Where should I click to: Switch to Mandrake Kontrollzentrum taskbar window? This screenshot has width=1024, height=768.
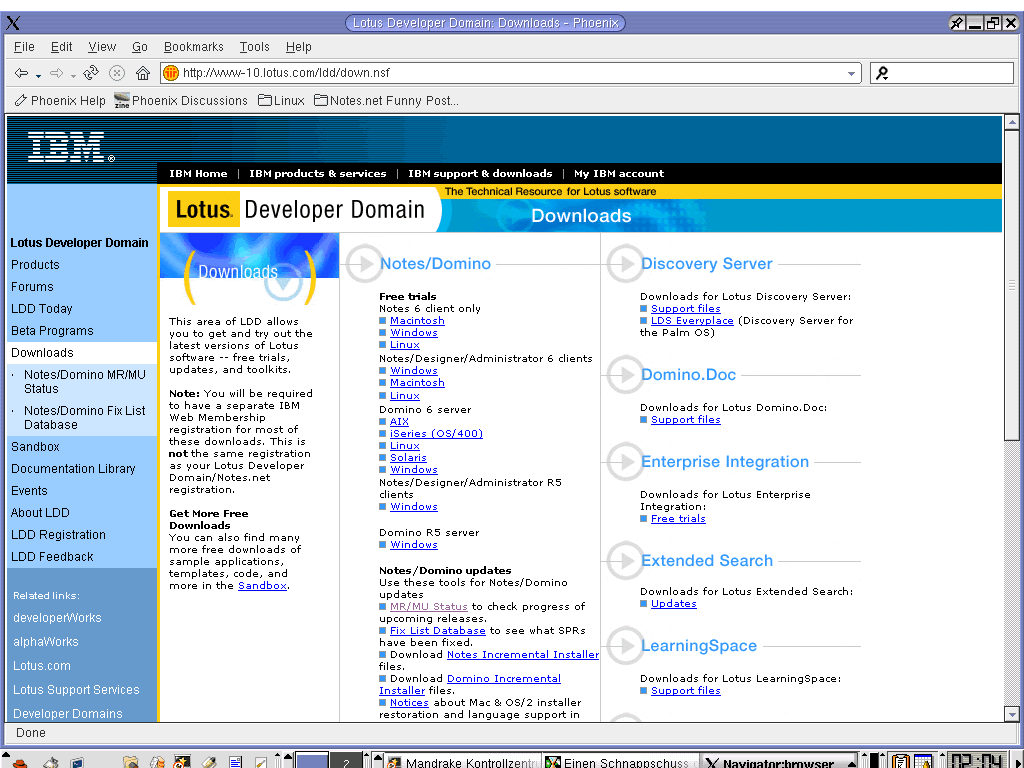click(x=462, y=762)
